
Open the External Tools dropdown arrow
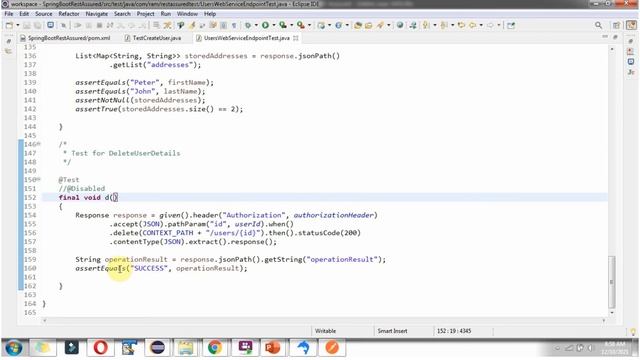point(309,25)
